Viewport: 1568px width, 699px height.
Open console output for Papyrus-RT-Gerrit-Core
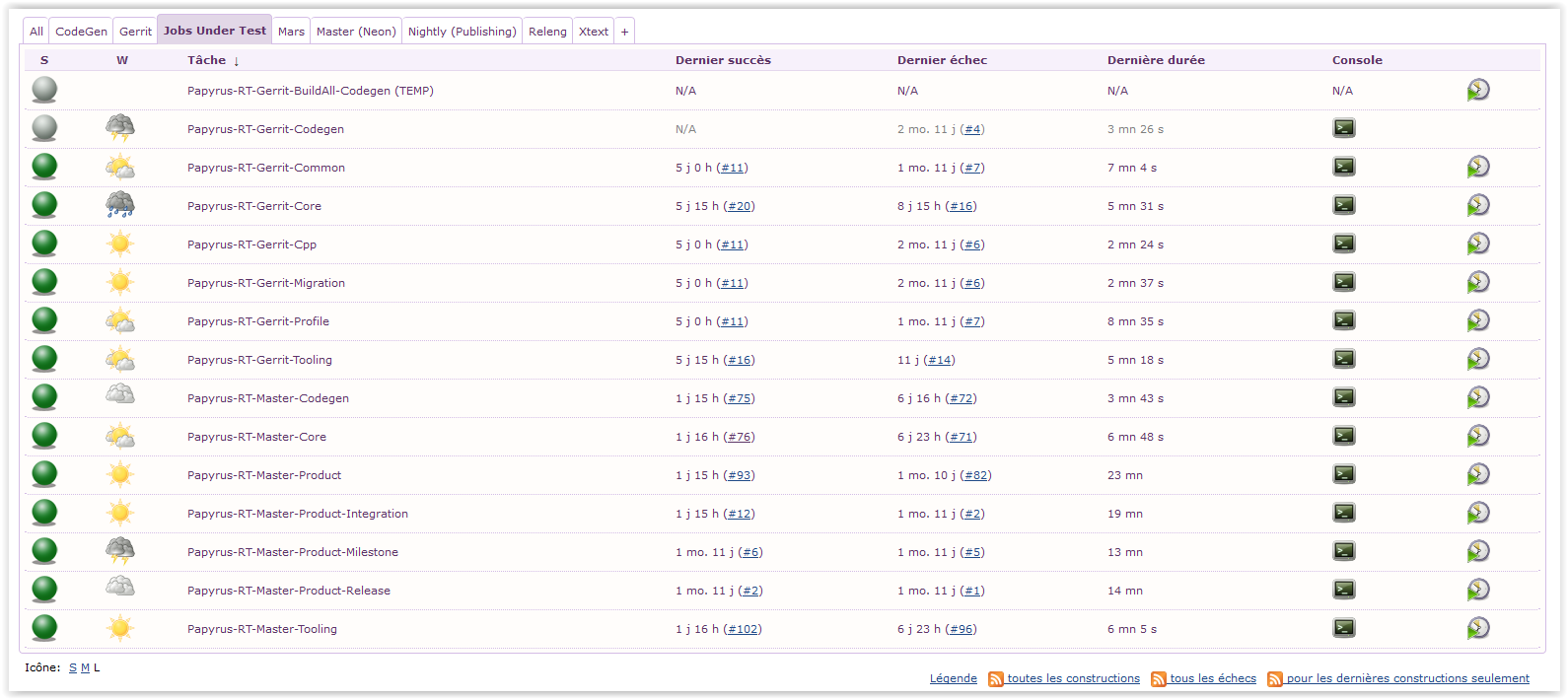click(1344, 205)
